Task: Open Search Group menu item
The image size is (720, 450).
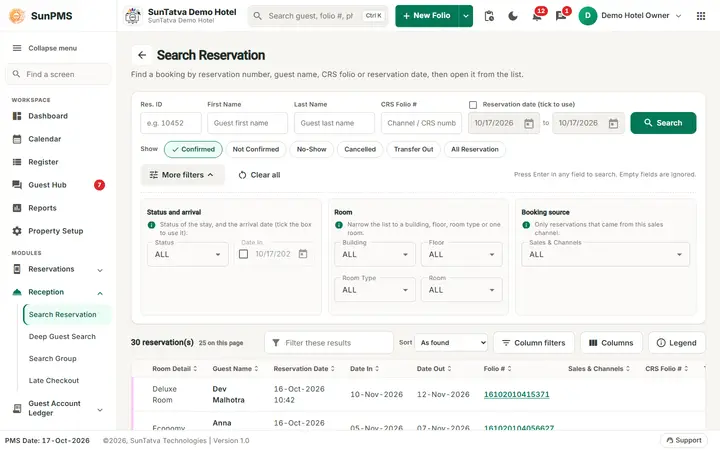Action: click(67, 359)
